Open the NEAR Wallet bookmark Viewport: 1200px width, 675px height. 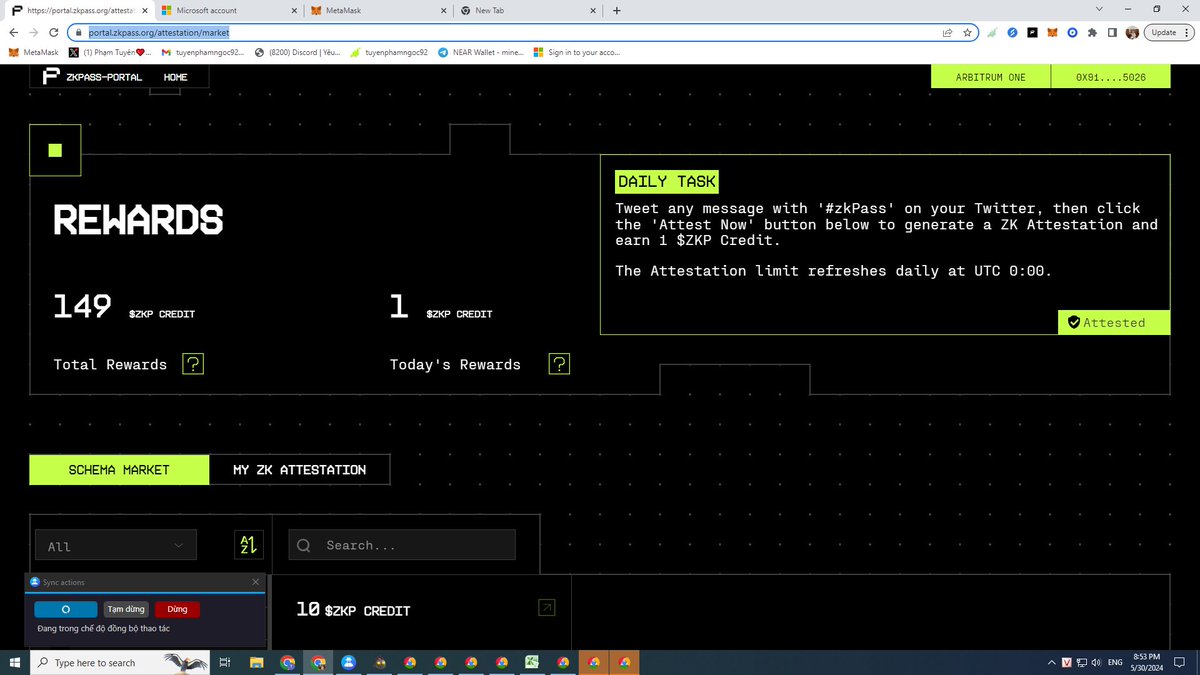coord(481,52)
